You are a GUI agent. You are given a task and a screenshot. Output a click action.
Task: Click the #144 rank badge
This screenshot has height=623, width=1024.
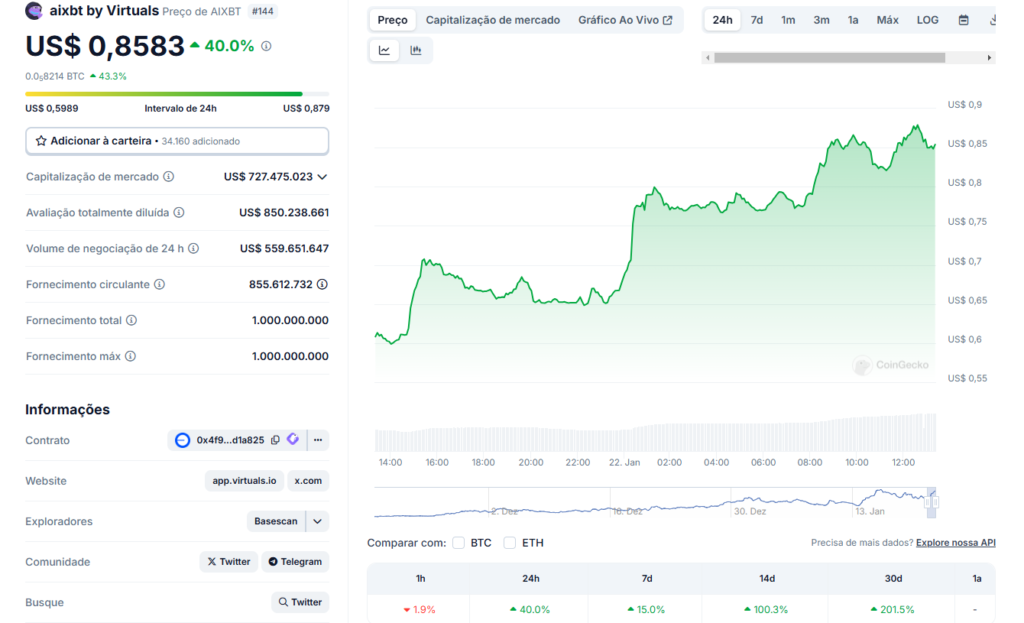coord(263,11)
